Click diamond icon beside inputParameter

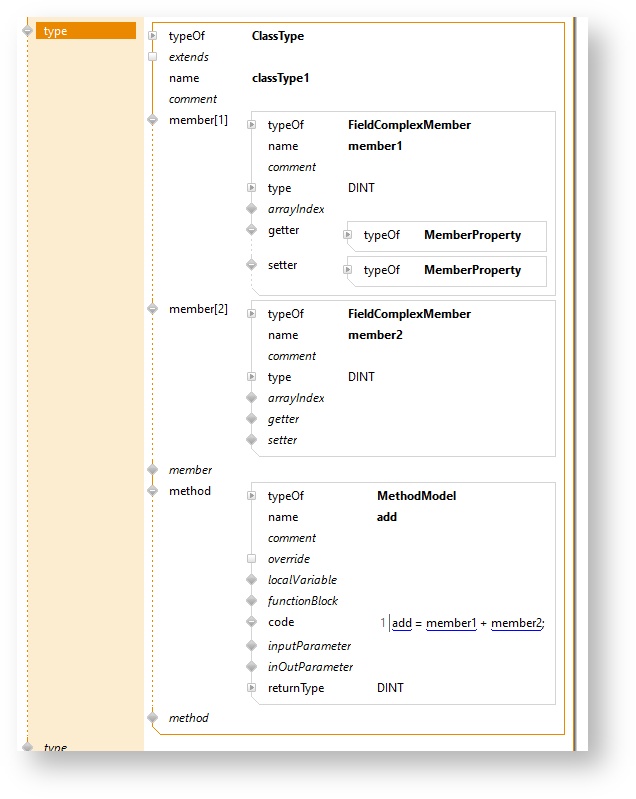coord(251,646)
